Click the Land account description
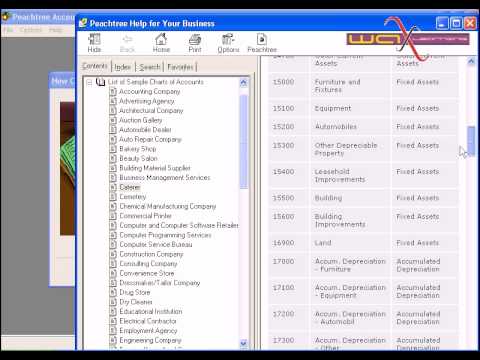Image resolution: width=480 pixels, height=360 pixels. coord(323,243)
